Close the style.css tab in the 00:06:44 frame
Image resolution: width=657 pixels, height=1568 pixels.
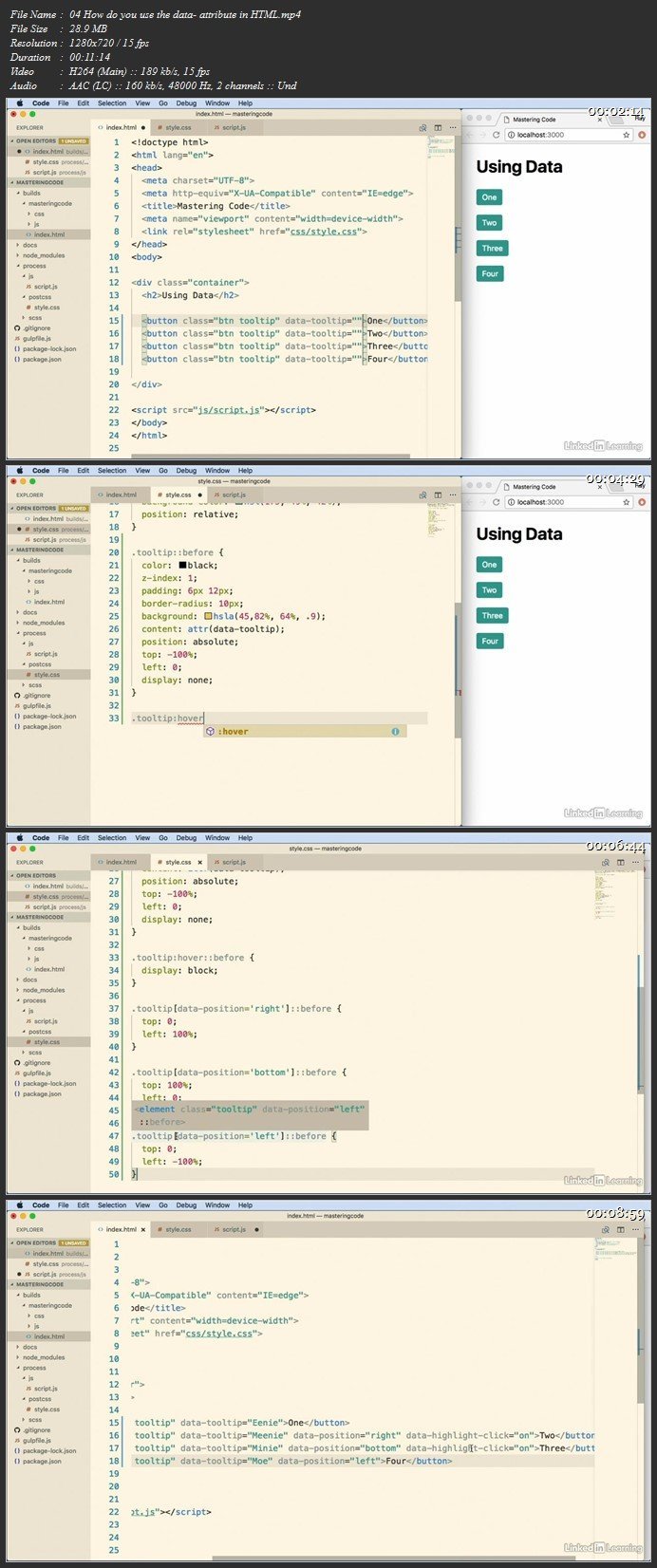[199, 862]
